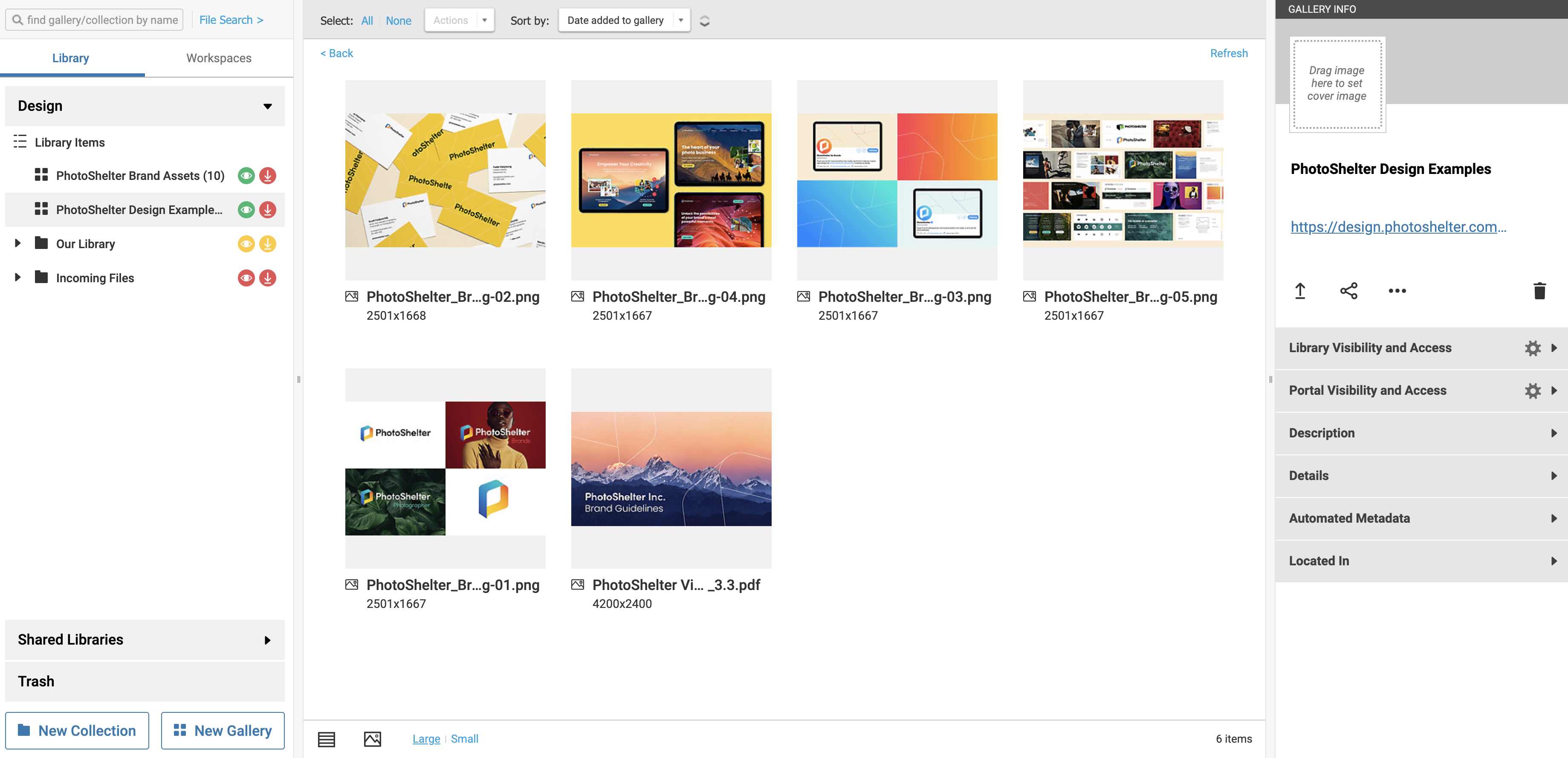Image resolution: width=1568 pixels, height=758 pixels.
Task: Toggle visibility eye on PhotoShelter Brand Assets
Action: tap(246, 175)
